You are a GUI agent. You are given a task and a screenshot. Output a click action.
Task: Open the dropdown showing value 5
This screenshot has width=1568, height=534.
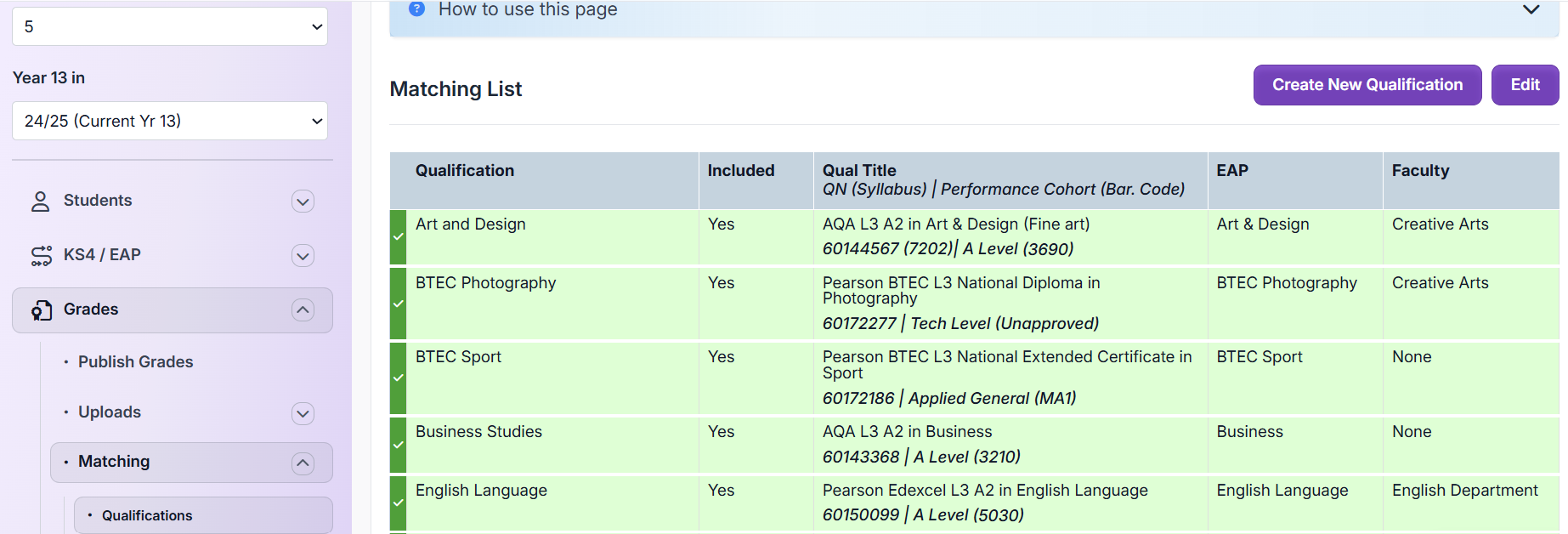click(x=170, y=27)
